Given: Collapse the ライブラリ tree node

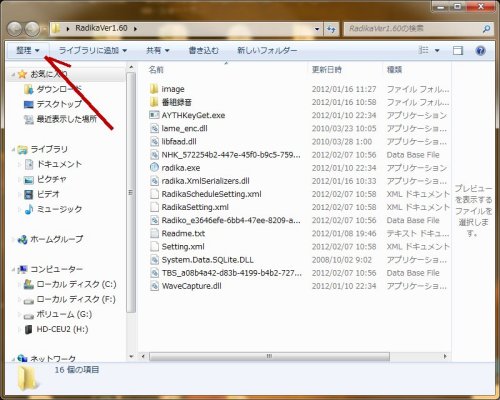Looking at the screenshot, I should click(13, 150).
